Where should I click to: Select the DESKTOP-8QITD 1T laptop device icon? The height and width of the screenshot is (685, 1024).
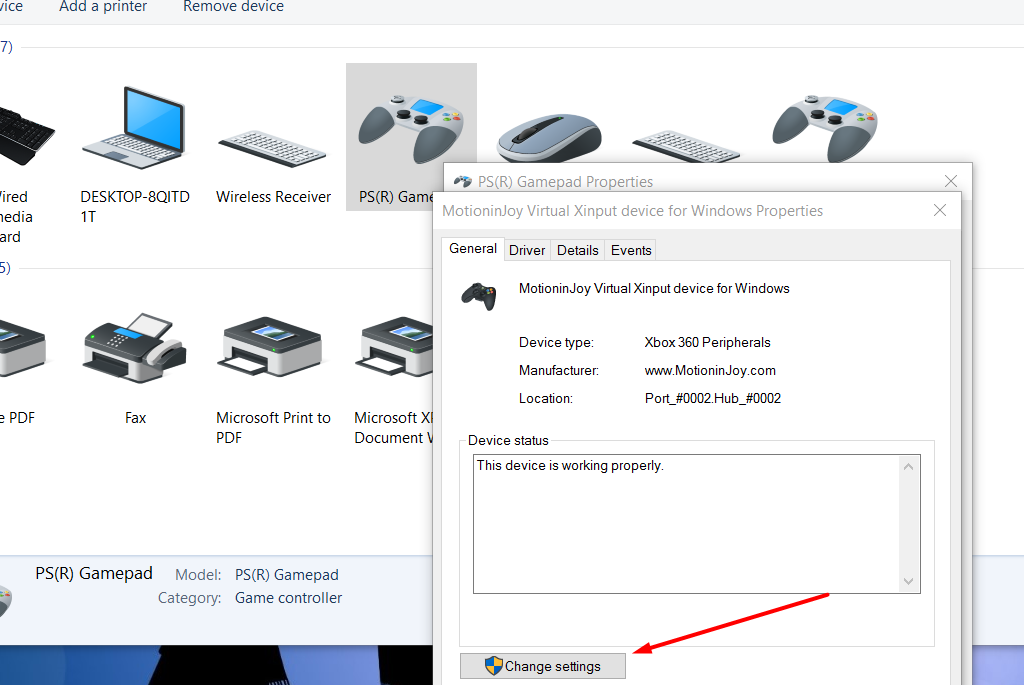(135, 128)
